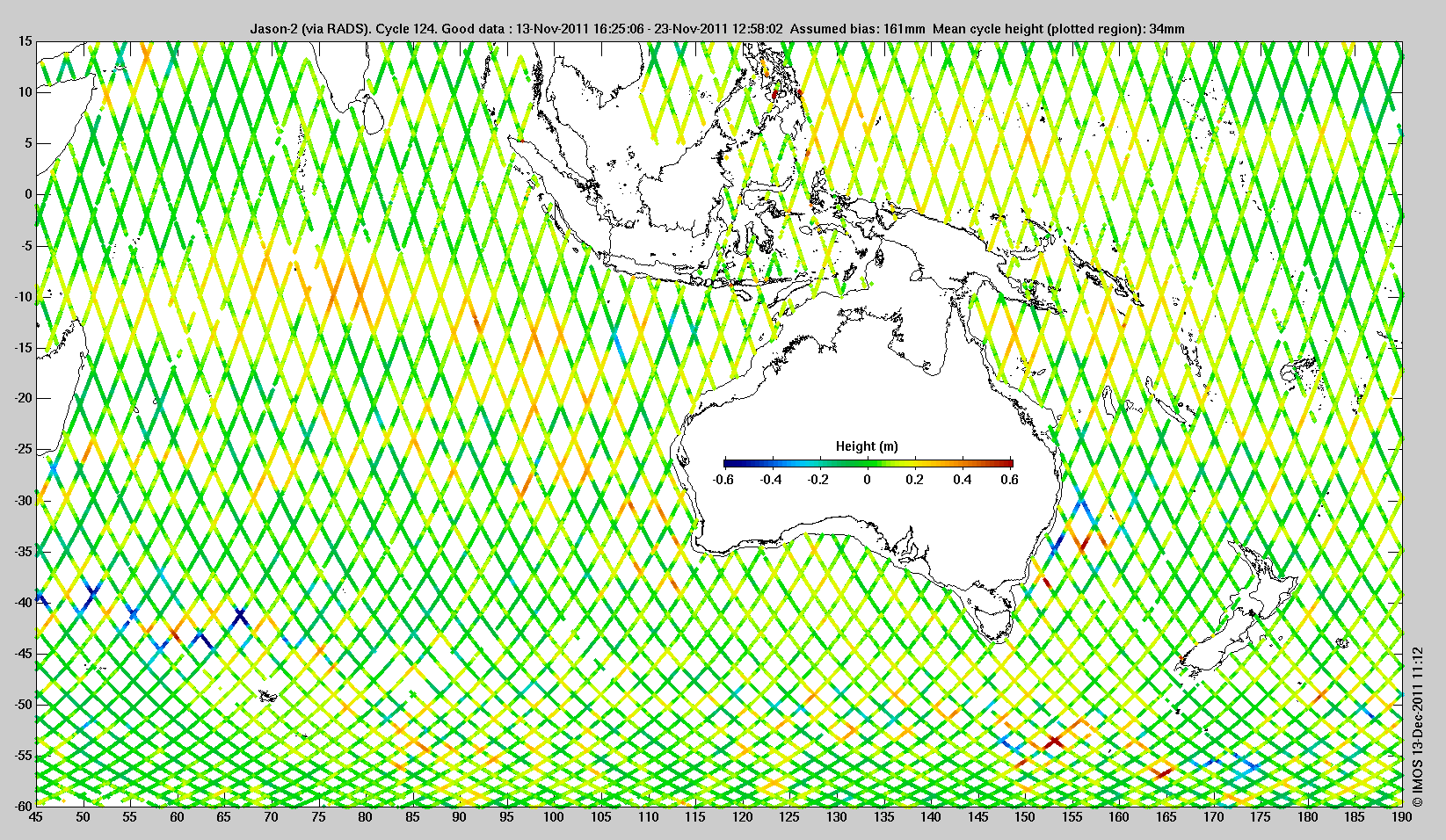Click the "165" longitude label on the bottom axis
Screen dimensions: 1446x840
tap(1165, 817)
